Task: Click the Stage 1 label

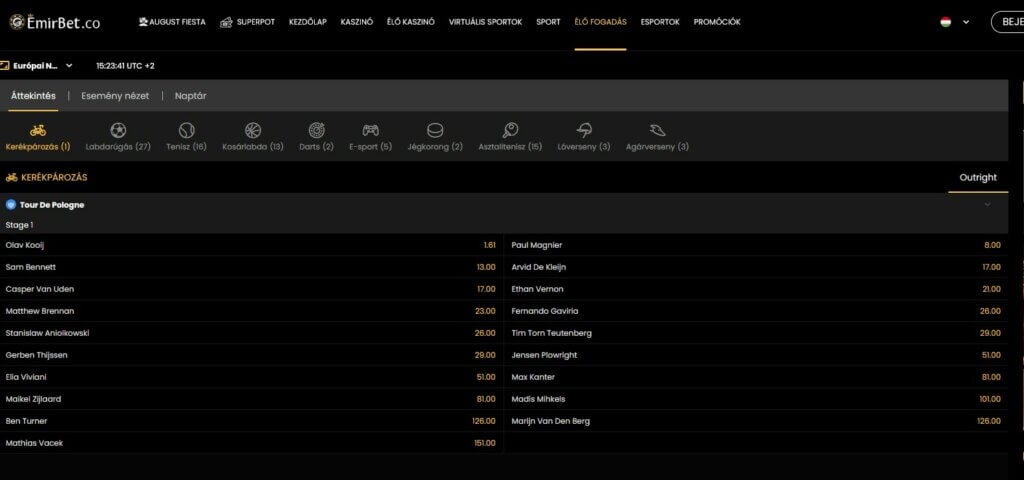Action: [x=20, y=225]
